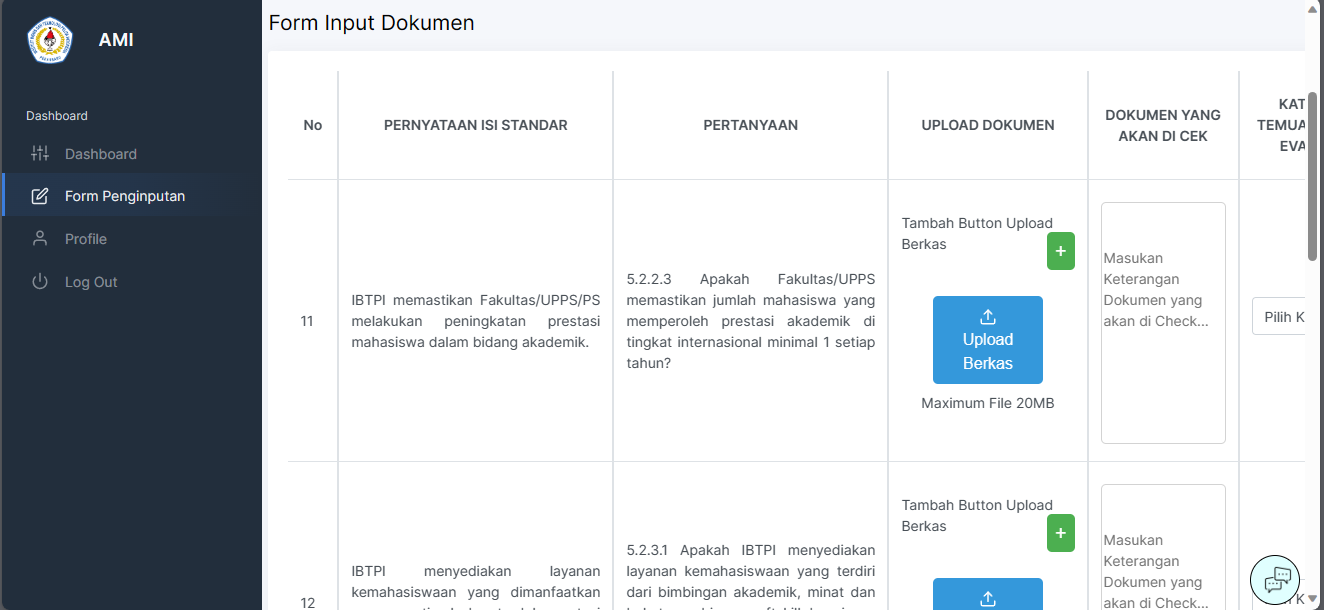Click the Dashboard sliders icon in sidebar
The width and height of the screenshot is (1324, 610).
[x=40, y=154]
